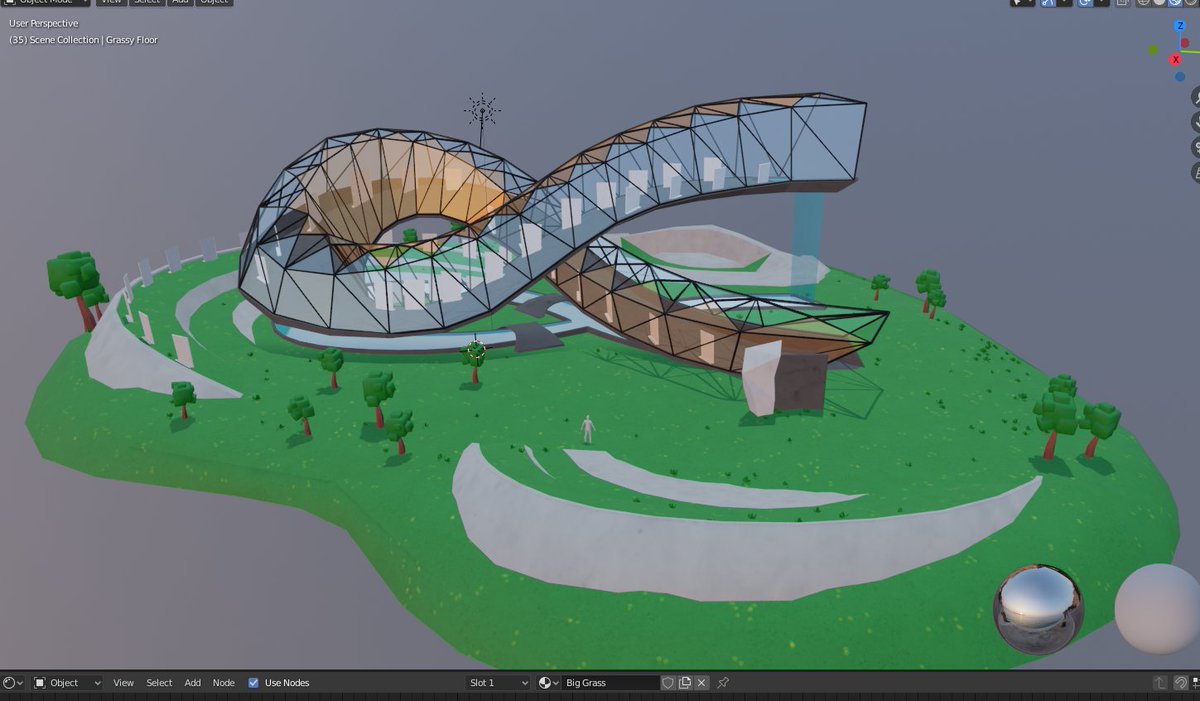Open the Slot 1 material slot dropdown

coord(497,683)
